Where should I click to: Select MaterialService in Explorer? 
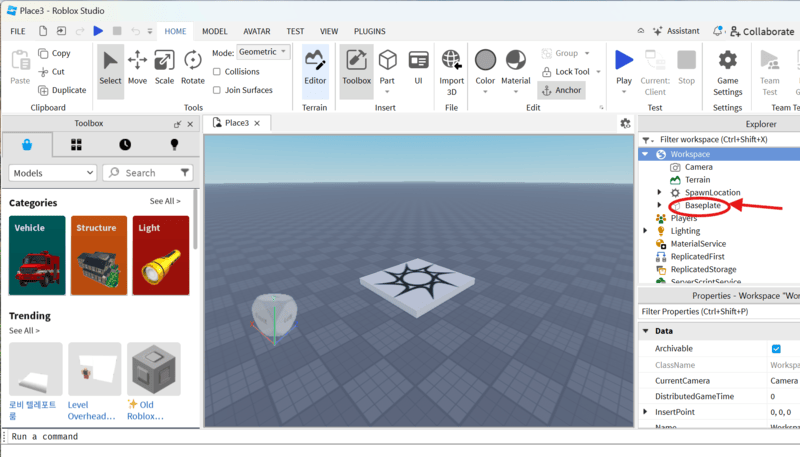pos(698,244)
